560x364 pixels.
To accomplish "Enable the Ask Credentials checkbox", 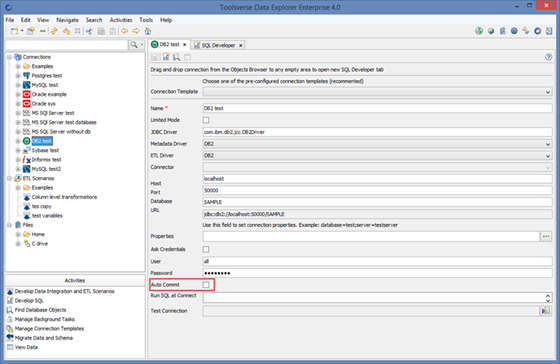I will coord(206,249).
